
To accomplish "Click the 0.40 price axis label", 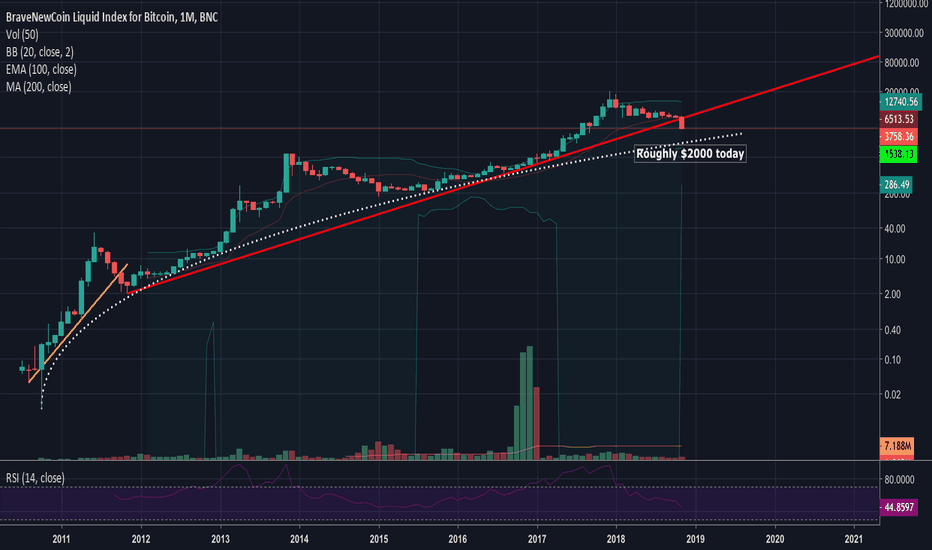I will (x=893, y=330).
